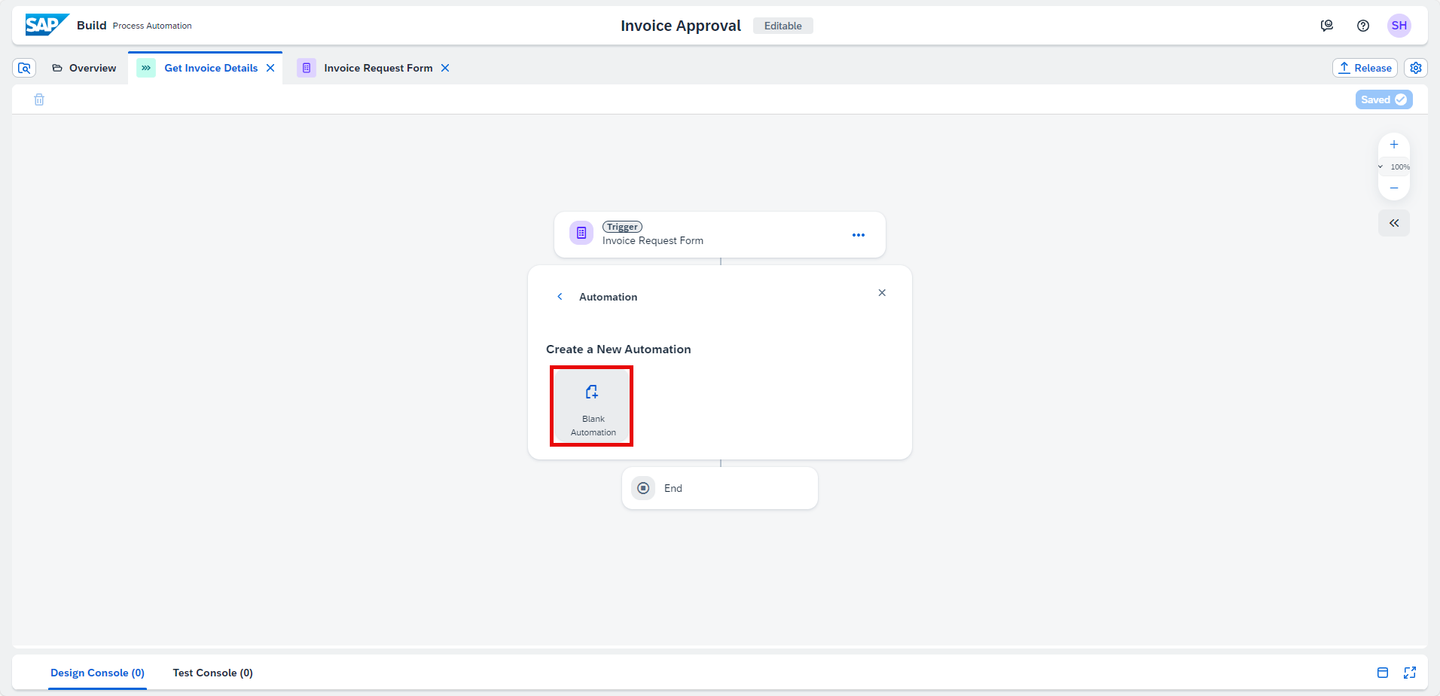
Task: Click the Release button
Action: coord(1365,68)
